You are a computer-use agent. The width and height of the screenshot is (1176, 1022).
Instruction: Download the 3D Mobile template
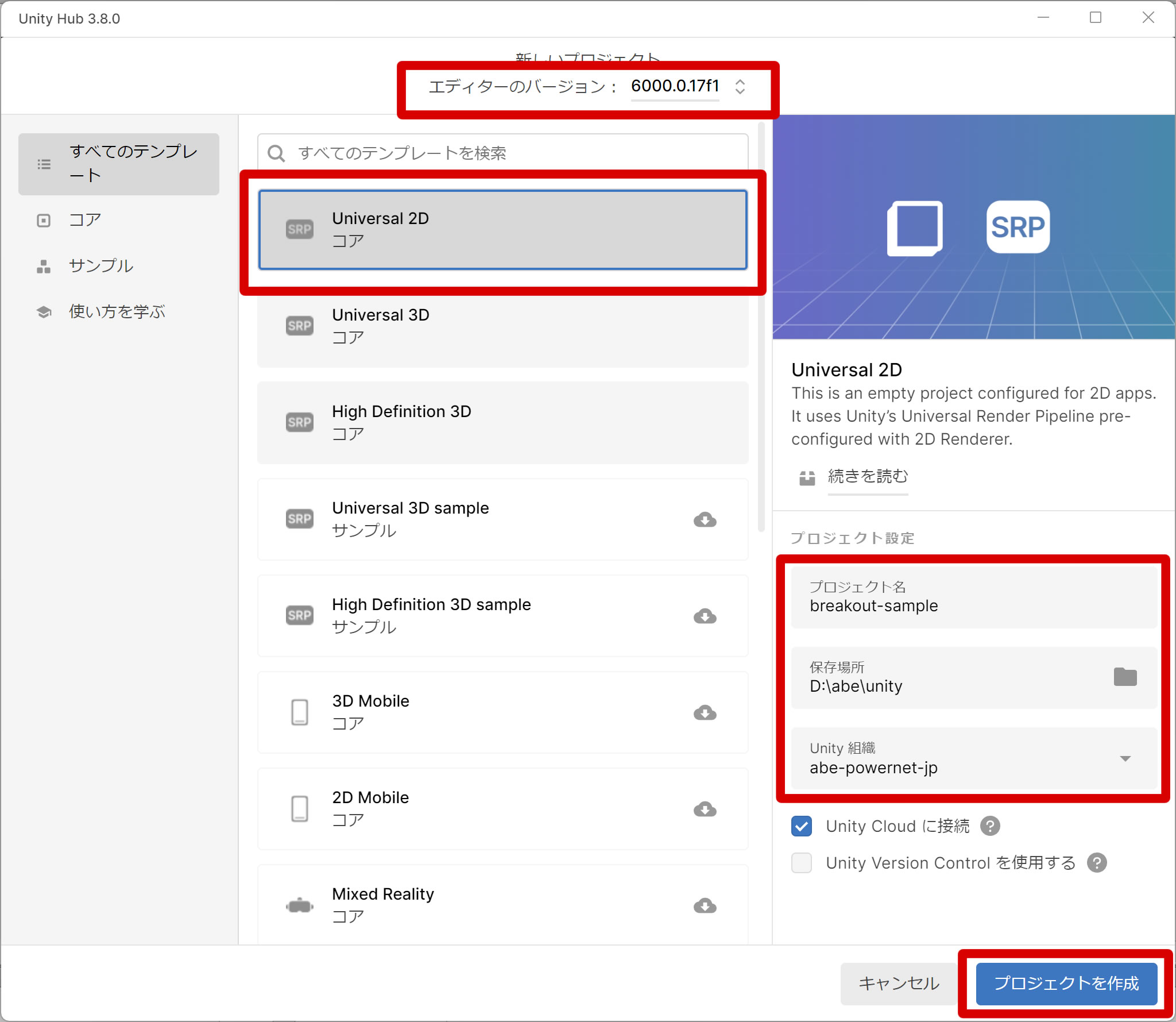[x=705, y=713]
